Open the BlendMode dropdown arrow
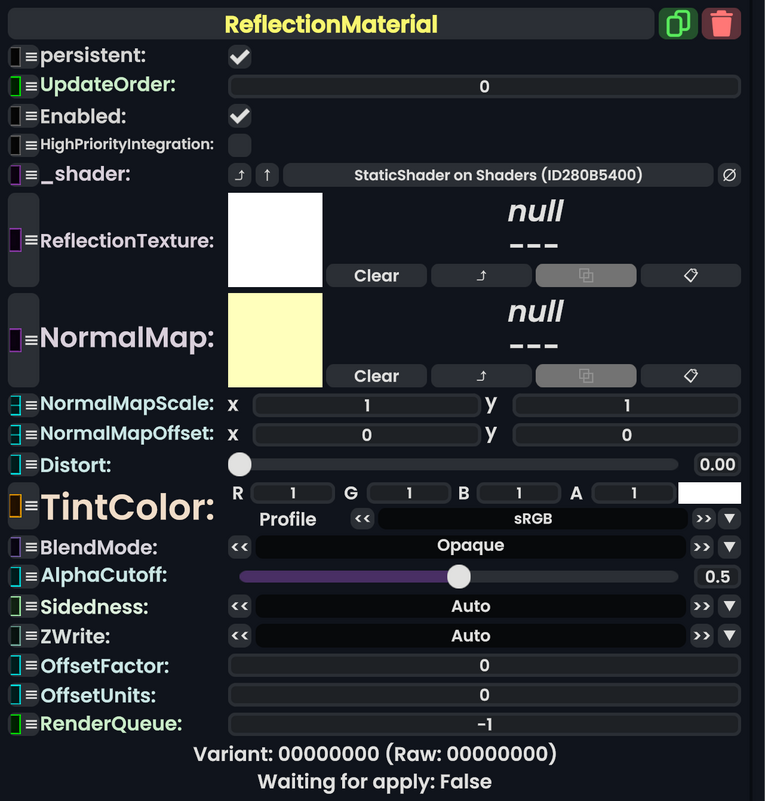Screen dimensions: 765x801 coord(729,547)
